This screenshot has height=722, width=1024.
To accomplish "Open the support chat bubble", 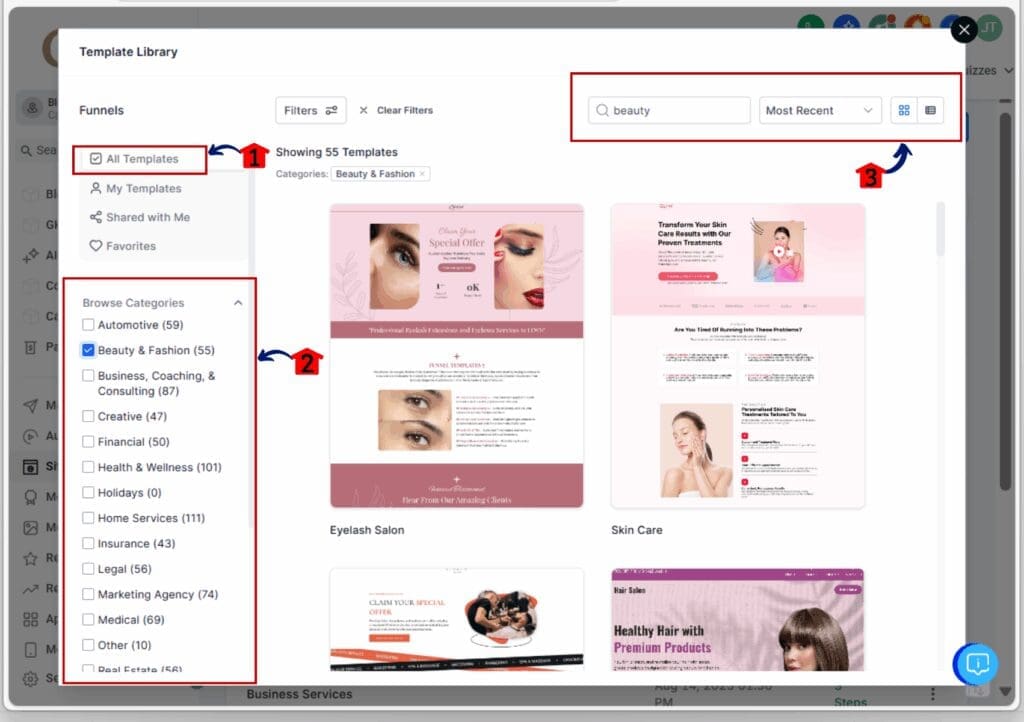I will 976,664.
